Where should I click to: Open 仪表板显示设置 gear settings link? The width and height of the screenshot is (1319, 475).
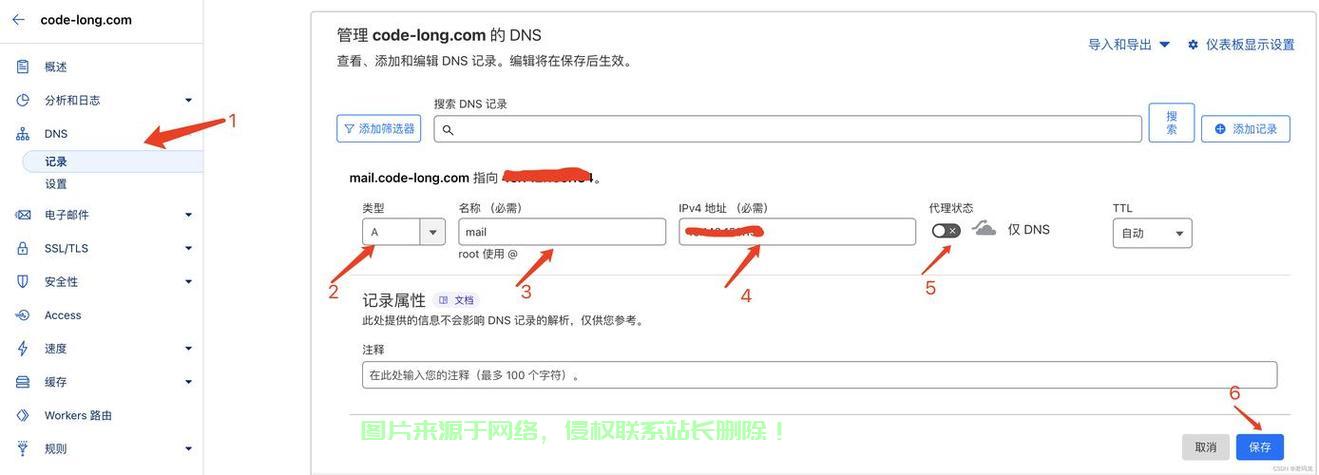[x=1241, y=45]
